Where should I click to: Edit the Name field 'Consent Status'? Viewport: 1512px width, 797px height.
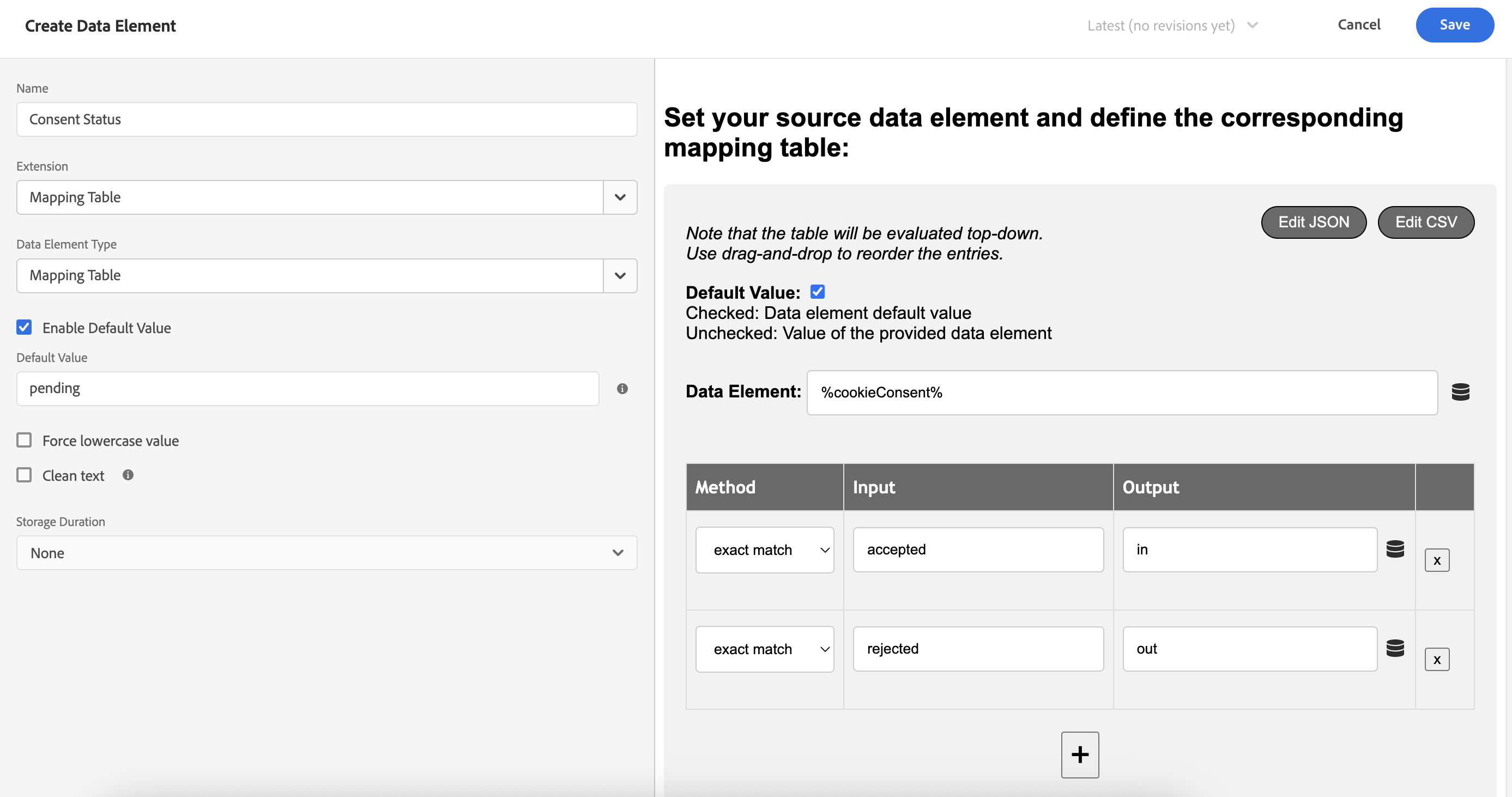[x=327, y=120]
